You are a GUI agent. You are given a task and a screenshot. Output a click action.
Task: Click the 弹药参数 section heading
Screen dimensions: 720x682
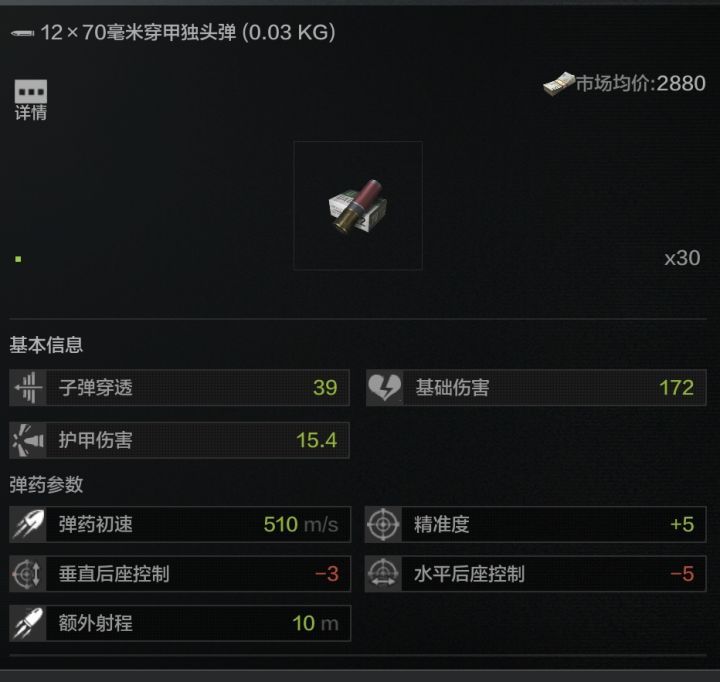coord(46,485)
